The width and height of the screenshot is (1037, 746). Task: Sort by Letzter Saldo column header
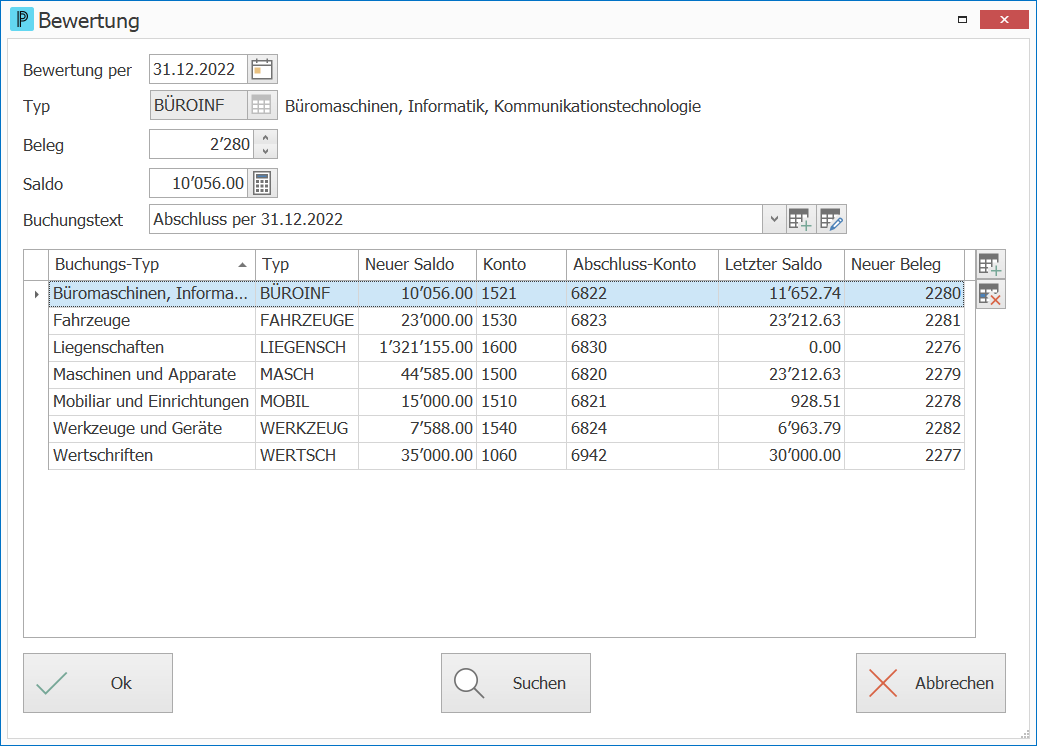pyautogui.click(x=781, y=265)
